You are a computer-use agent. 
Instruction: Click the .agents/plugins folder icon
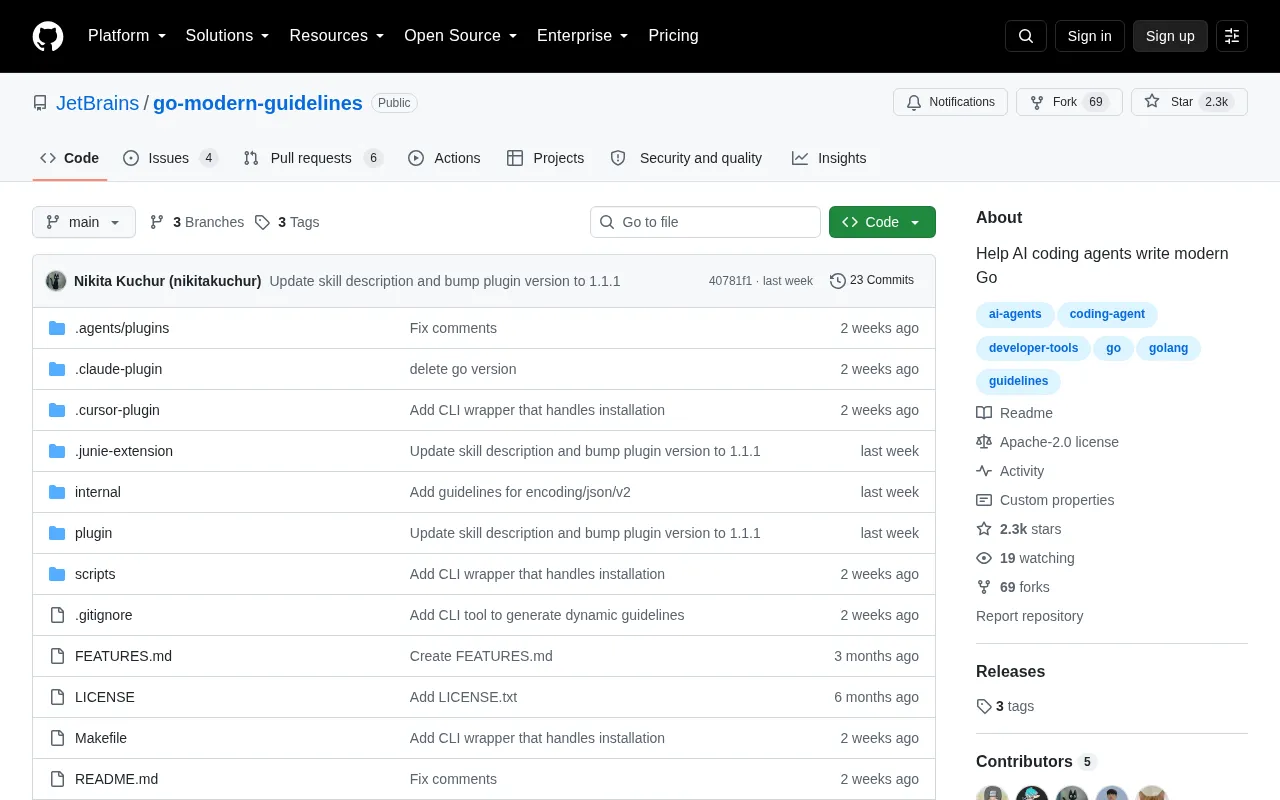(57, 328)
